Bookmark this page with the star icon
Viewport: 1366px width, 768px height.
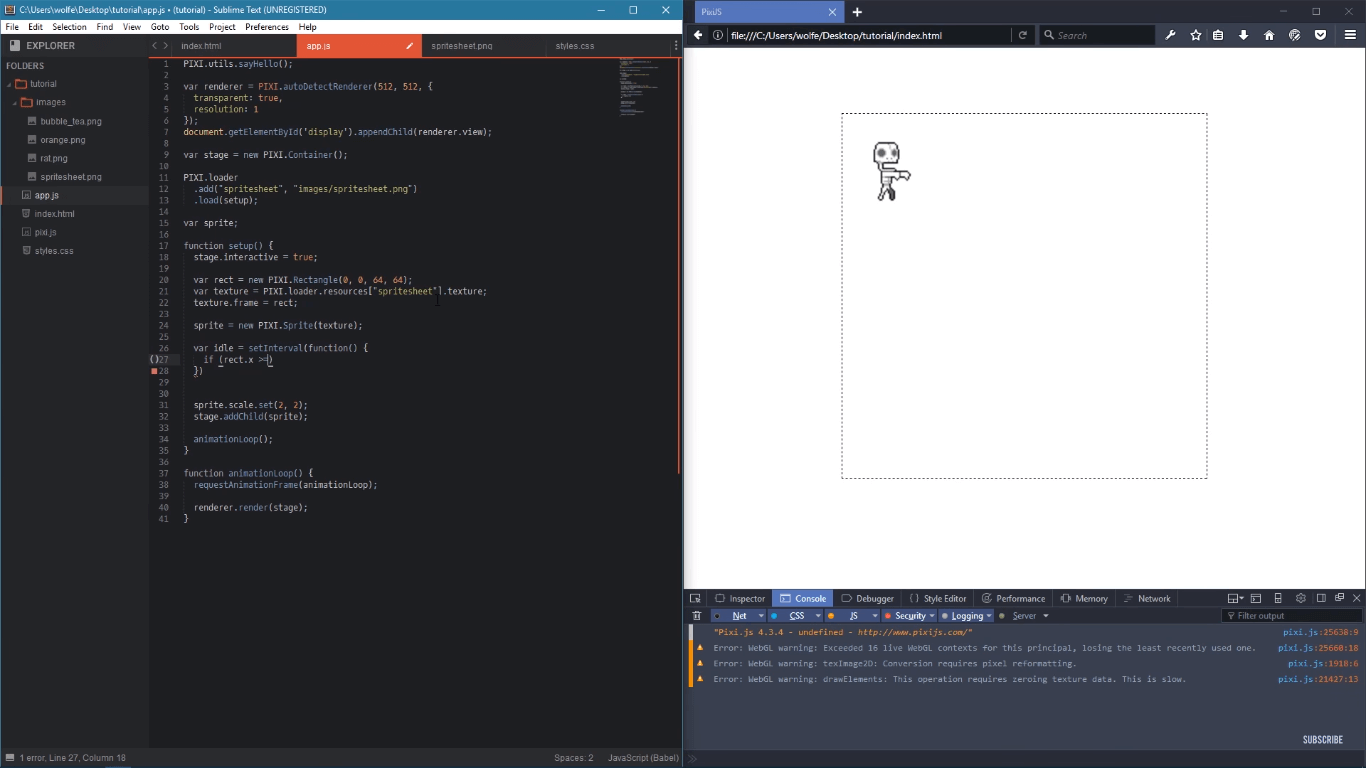1196,35
